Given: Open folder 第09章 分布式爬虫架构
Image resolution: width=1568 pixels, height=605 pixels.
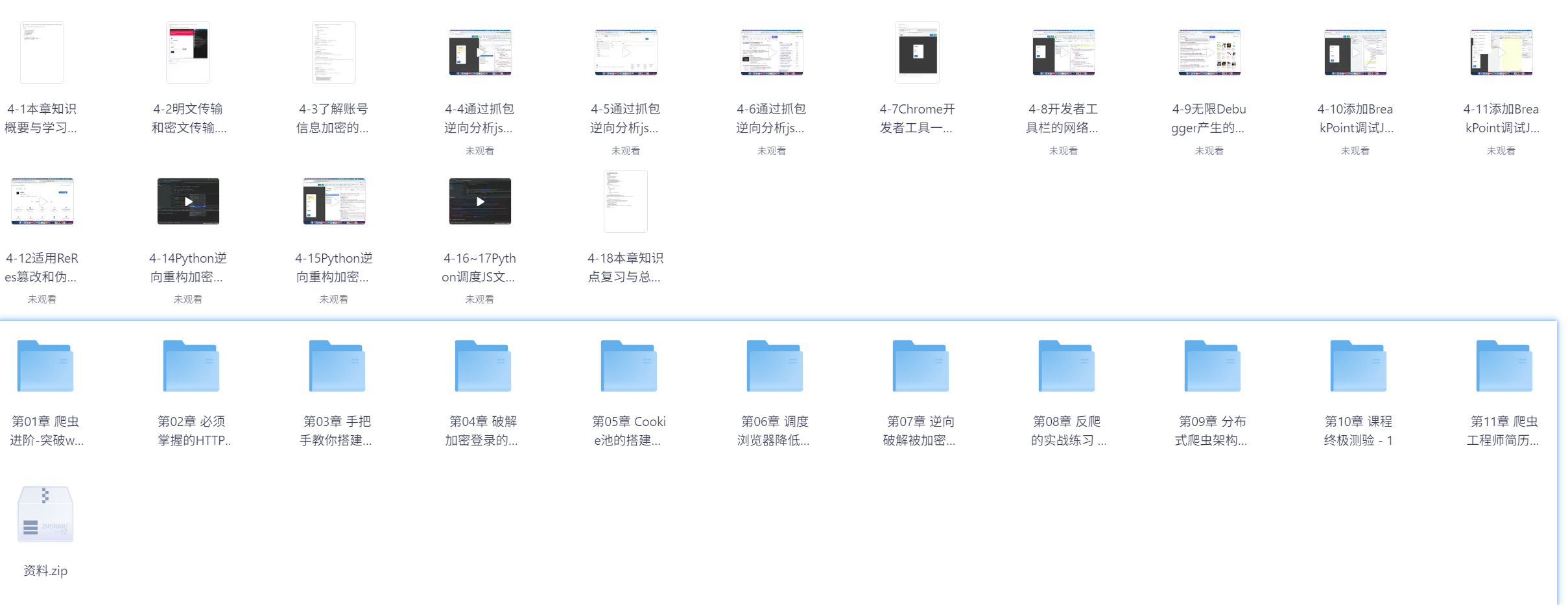Looking at the screenshot, I should (x=1213, y=366).
